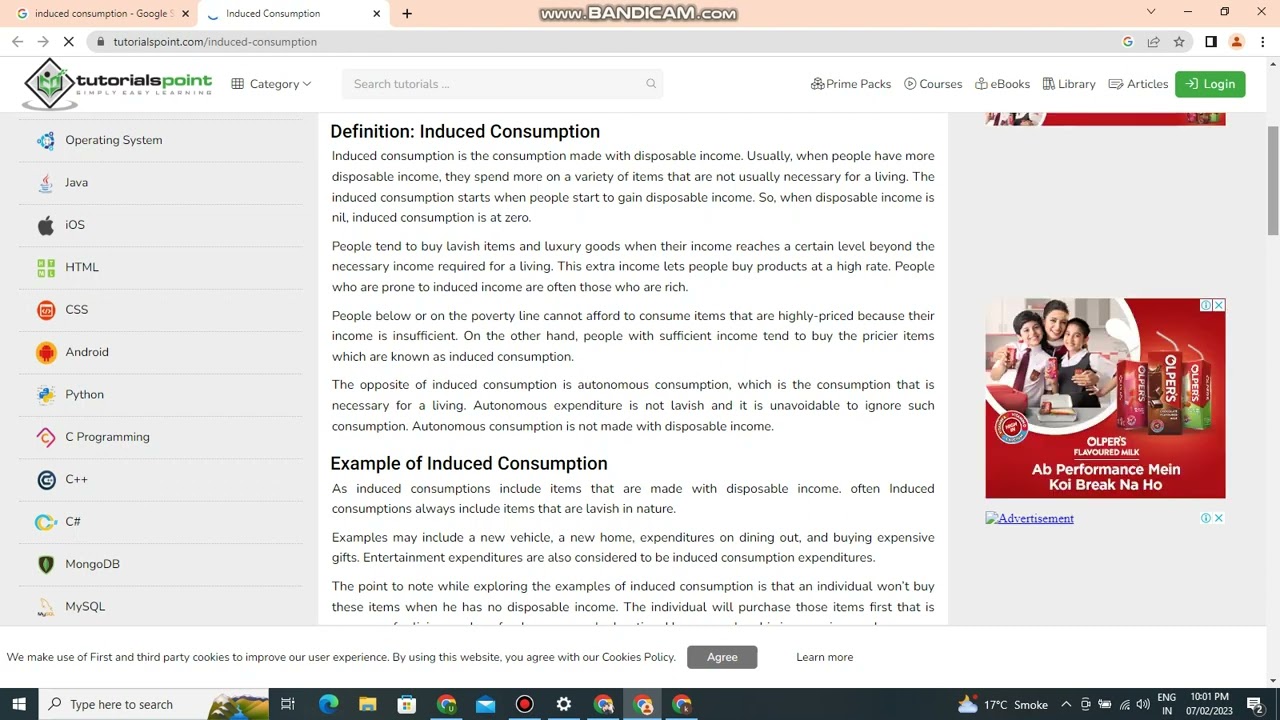Close the Olpers advertisement with X icon
The image size is (1280, 720).
(x=1219, y=305)
